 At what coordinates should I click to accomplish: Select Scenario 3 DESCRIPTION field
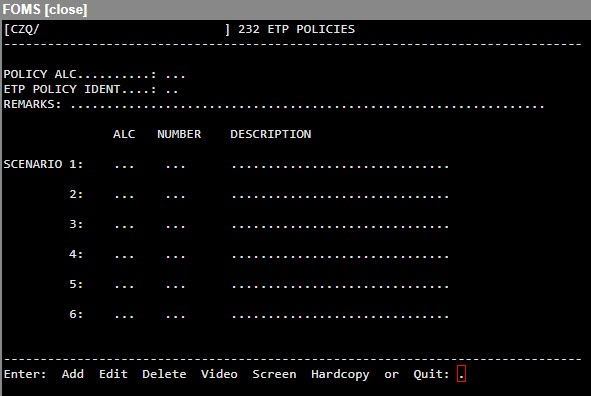340,225
